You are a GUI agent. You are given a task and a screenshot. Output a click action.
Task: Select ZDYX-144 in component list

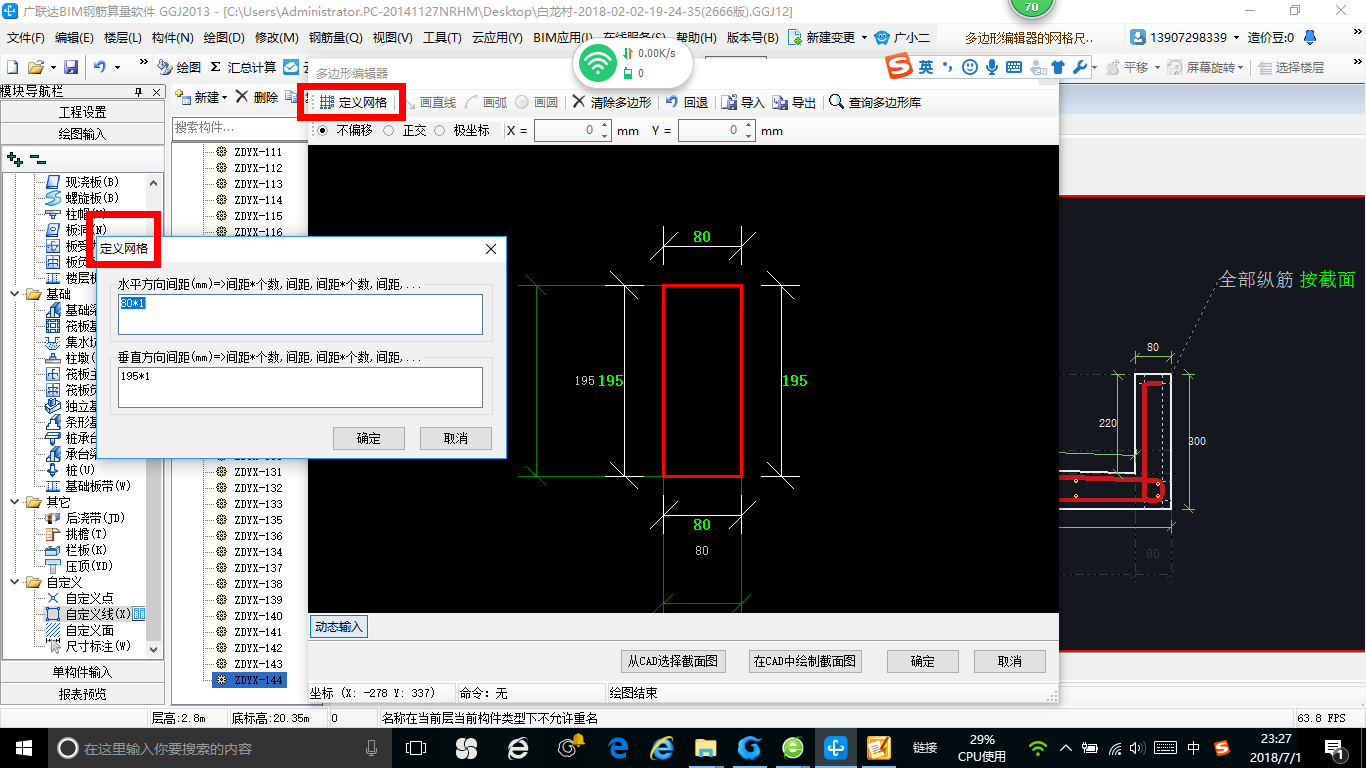(x=248, y=680)
